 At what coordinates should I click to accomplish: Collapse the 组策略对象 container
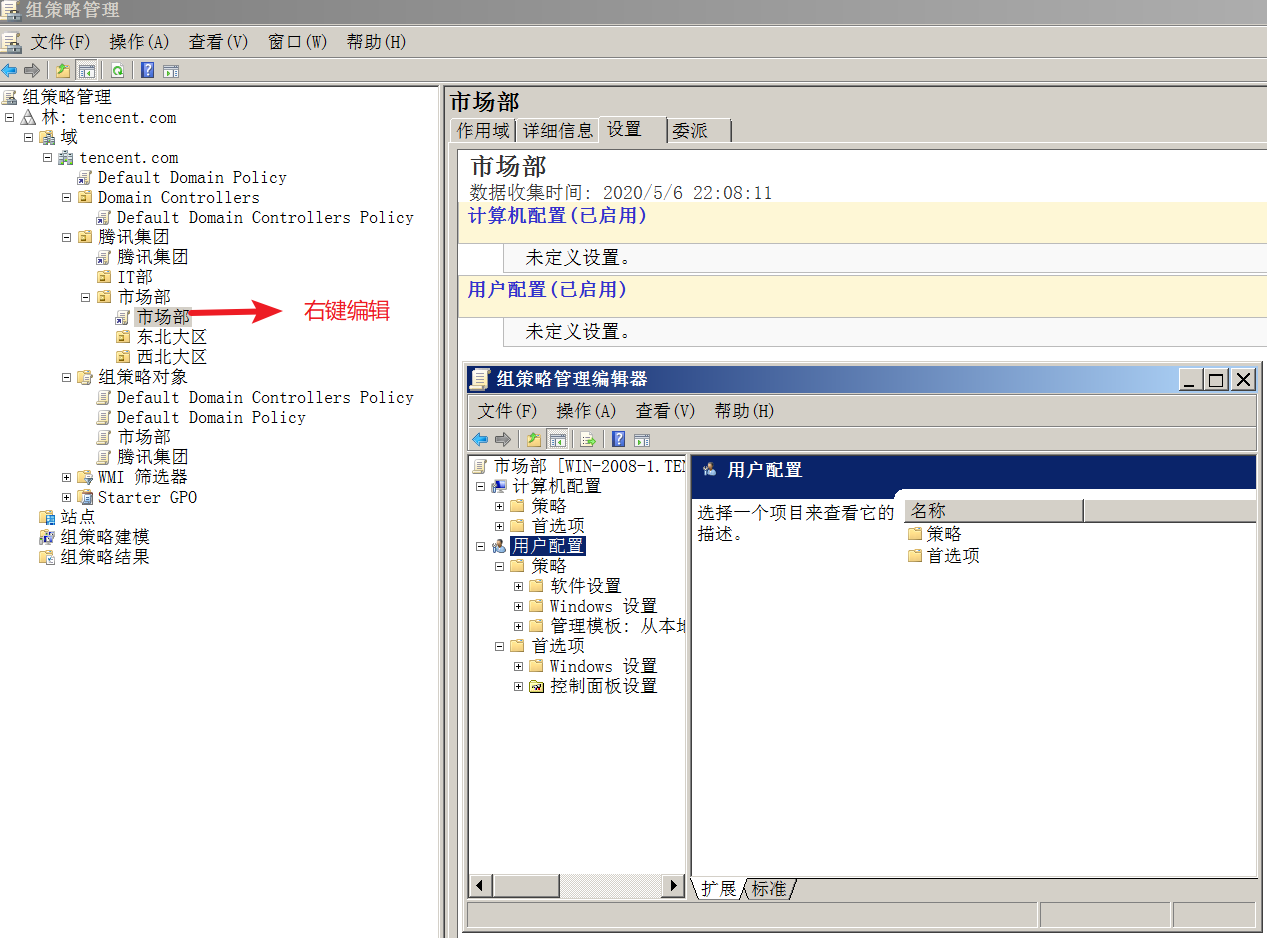pyautogui.click(x=67, y=377)
